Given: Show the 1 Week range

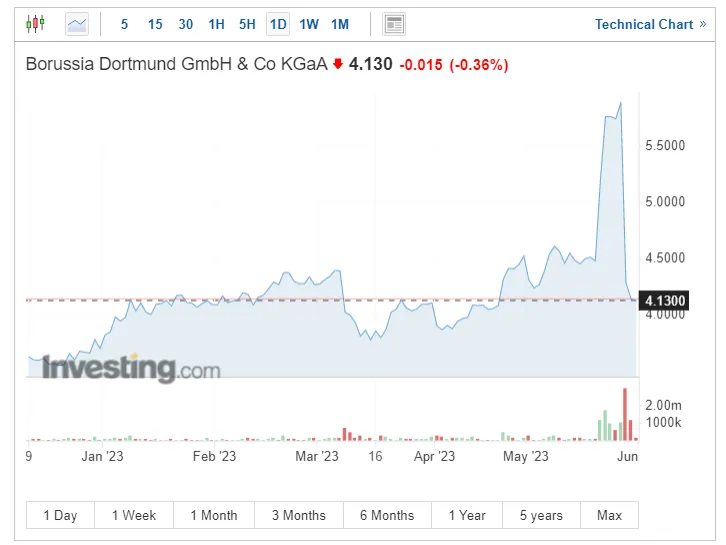Looking at the screenshot, I should (x=134, y=515).
